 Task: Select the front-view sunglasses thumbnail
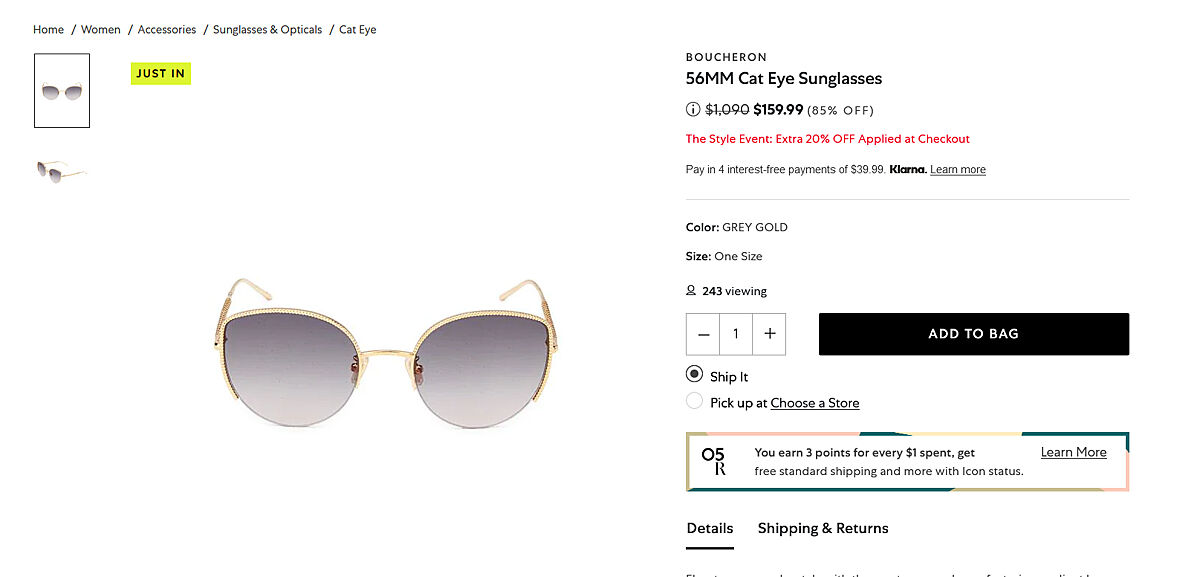62,91
